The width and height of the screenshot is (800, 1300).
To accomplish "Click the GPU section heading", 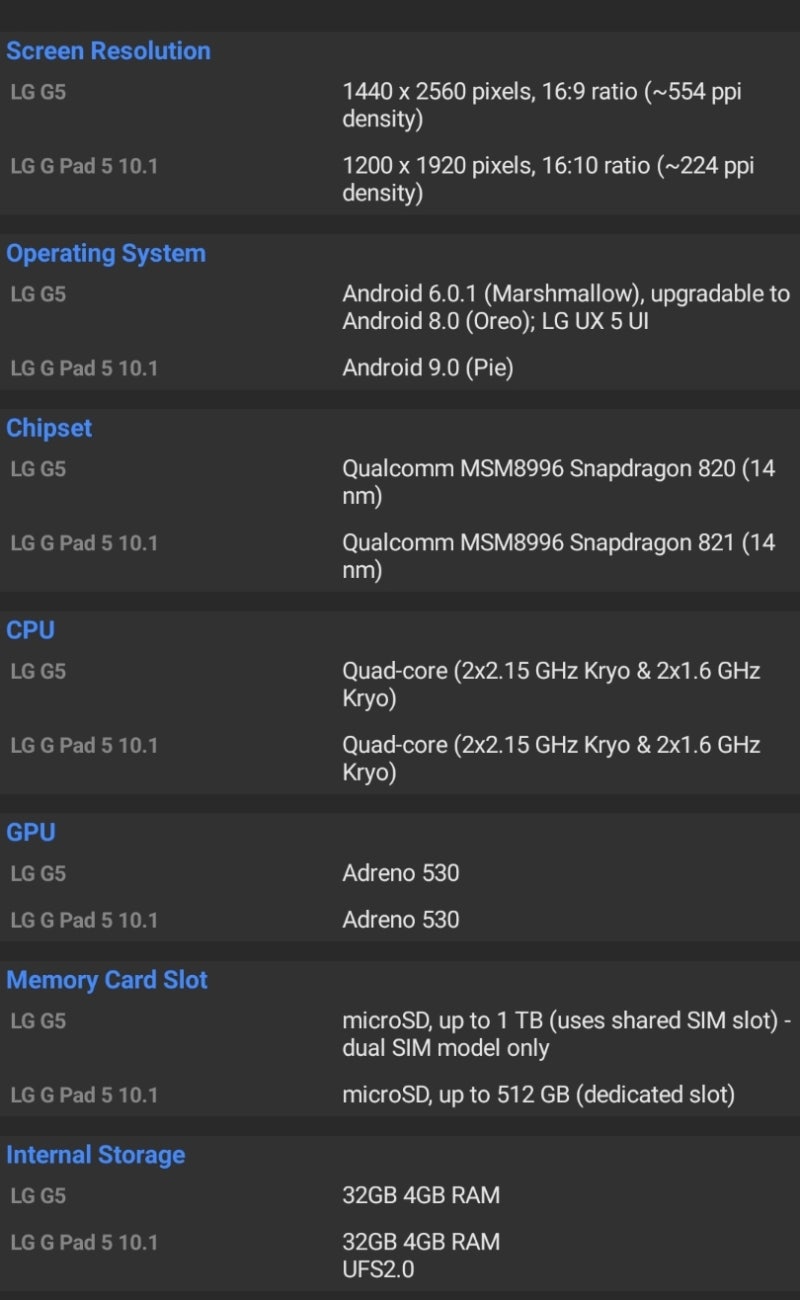I will (x=31, y=832).
